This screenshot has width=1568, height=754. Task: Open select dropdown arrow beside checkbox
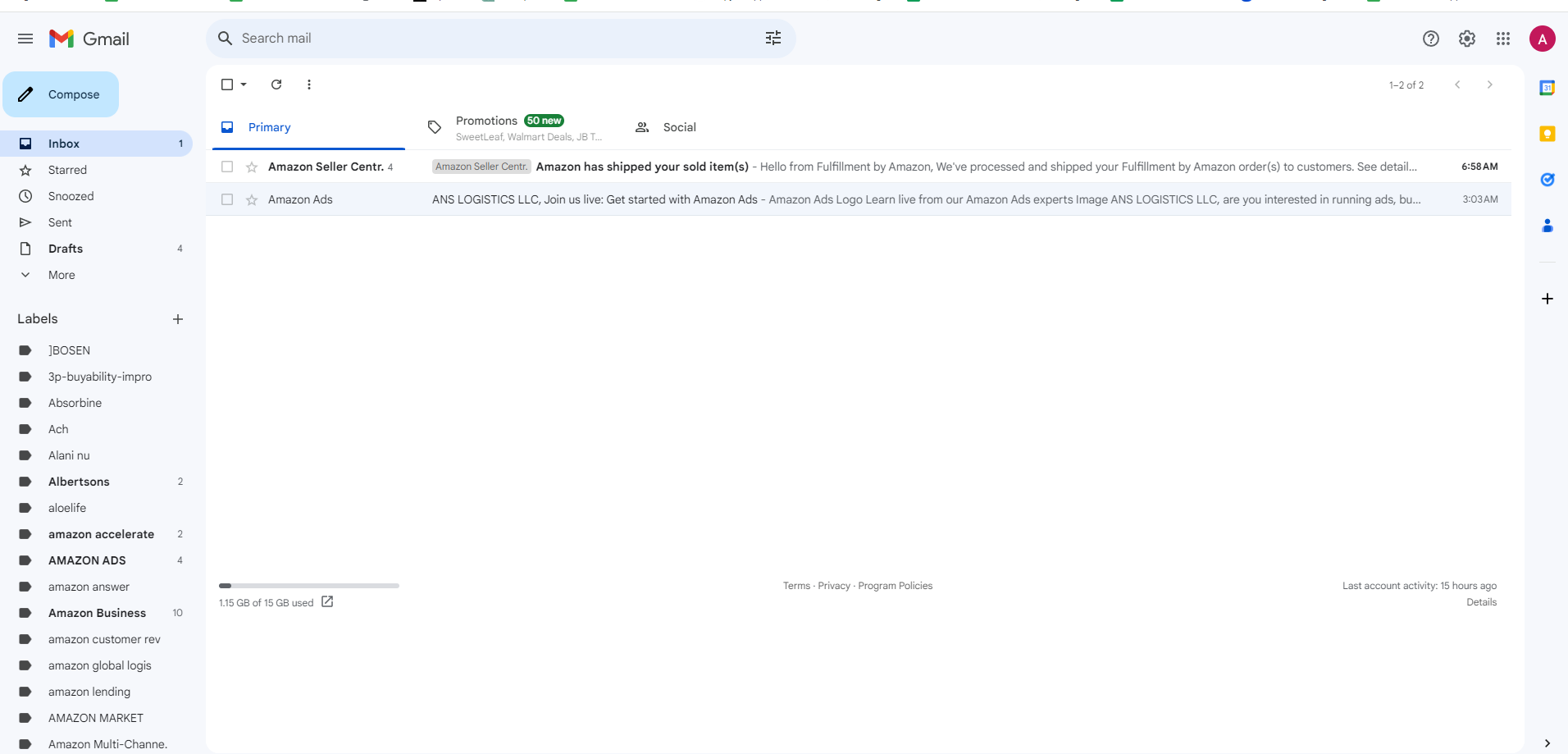(244, 85)
